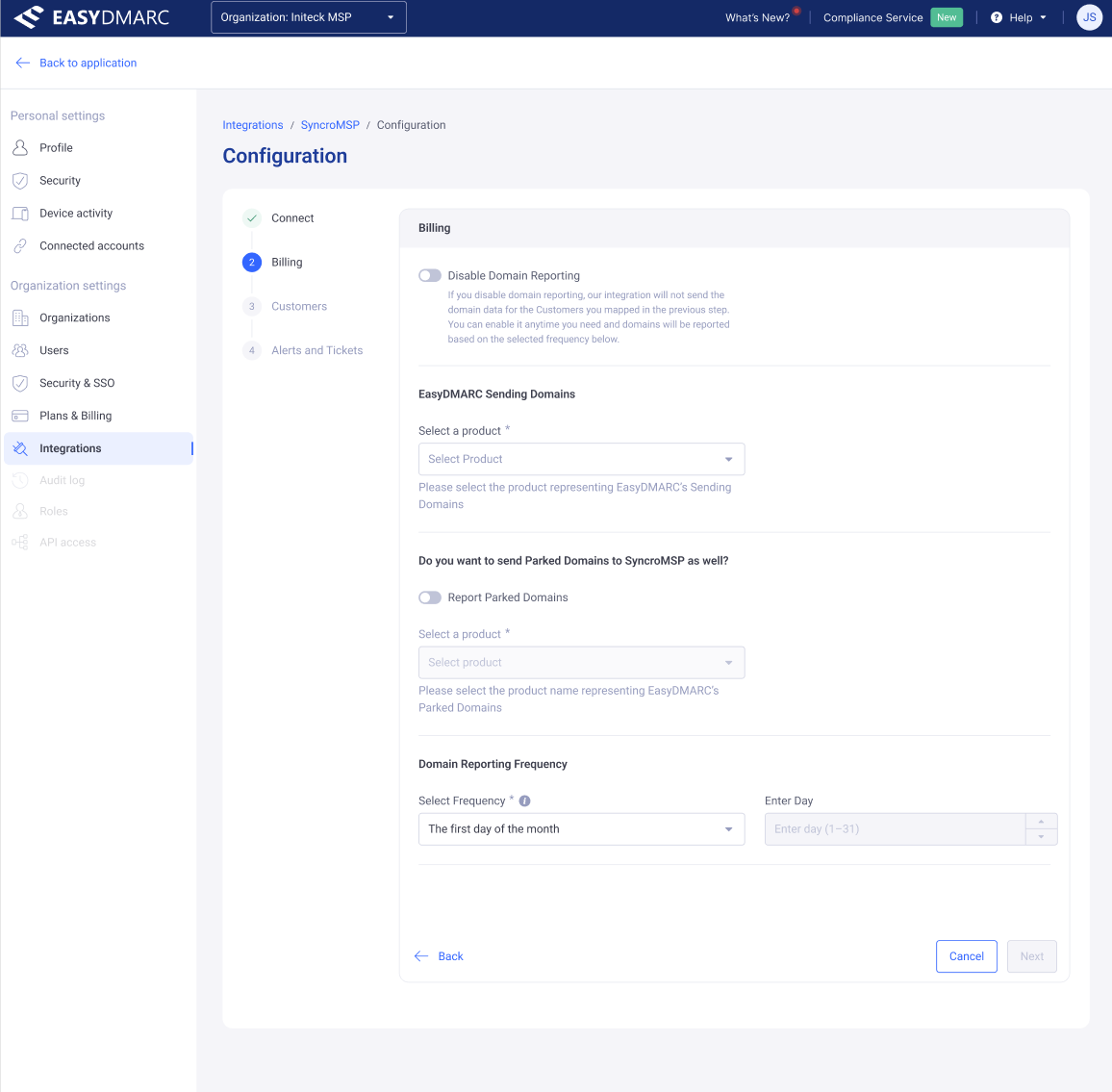The height and width of the screenshot is (1092, 1112).
Task: Click the green checkmark for Connect step
Action: (x=252, y=218)
